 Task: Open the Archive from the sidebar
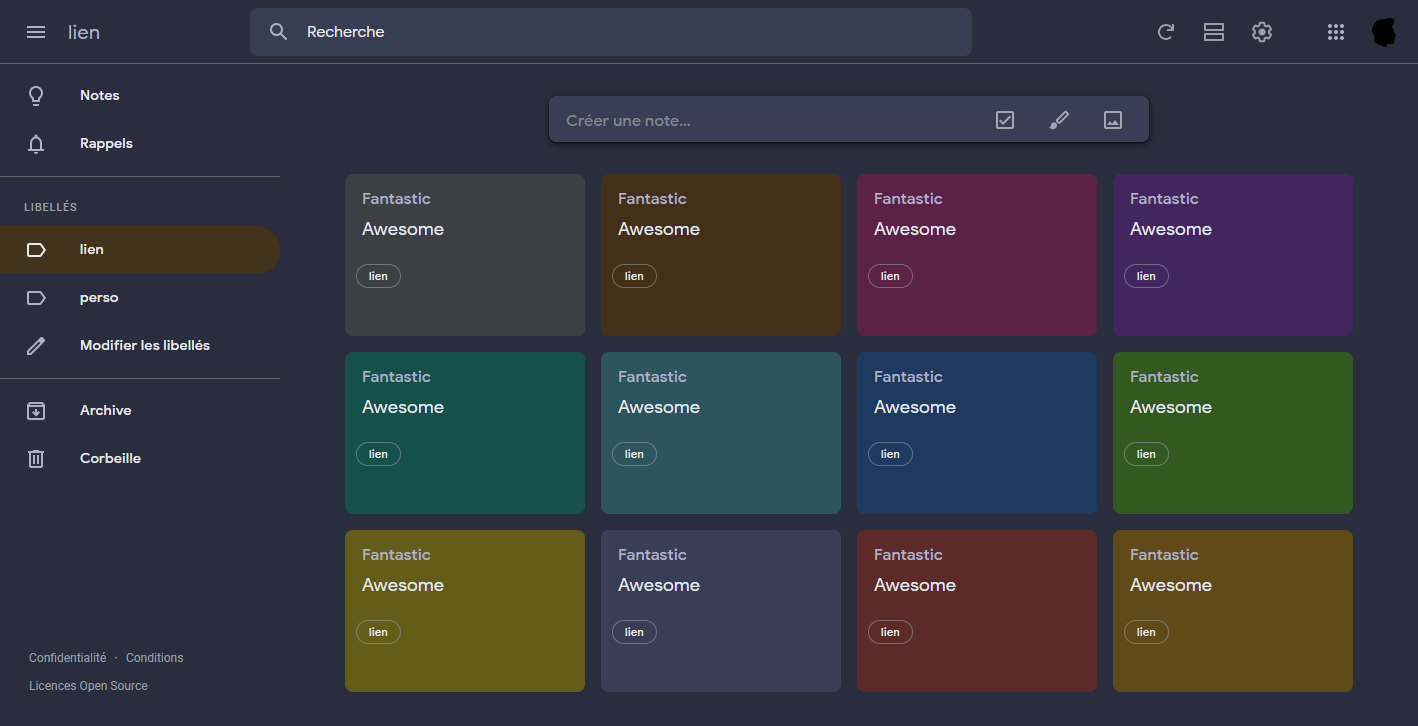(x=105, y=410)
